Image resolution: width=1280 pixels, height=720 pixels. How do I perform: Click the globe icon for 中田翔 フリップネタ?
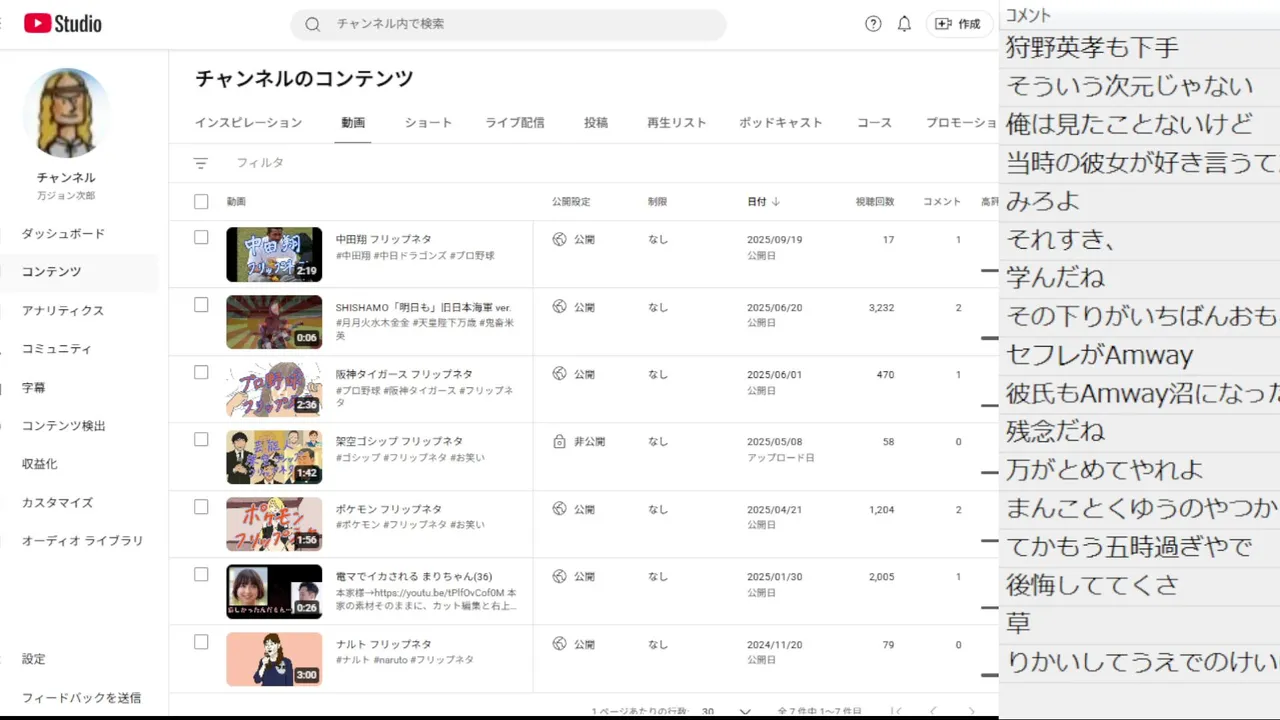click(x=560, y=240)
